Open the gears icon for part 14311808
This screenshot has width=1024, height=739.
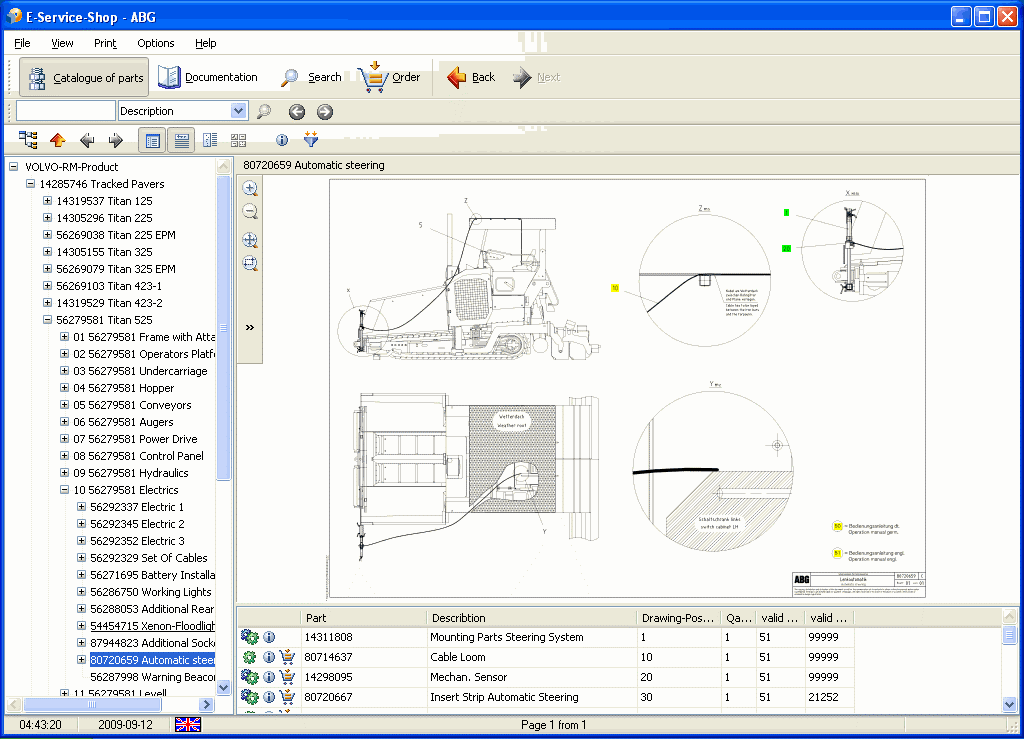249,637
